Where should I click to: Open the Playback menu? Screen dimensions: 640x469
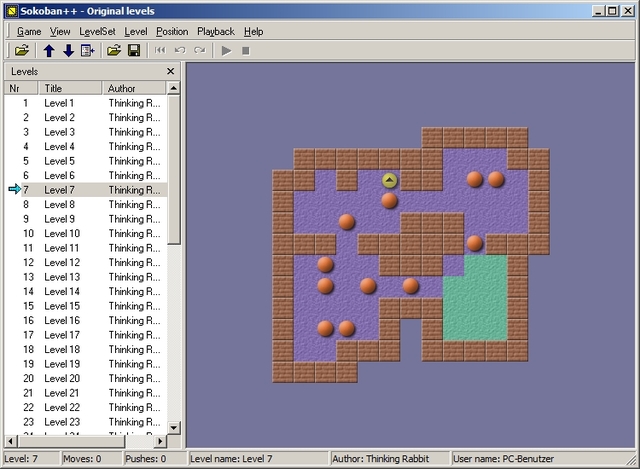216,31
